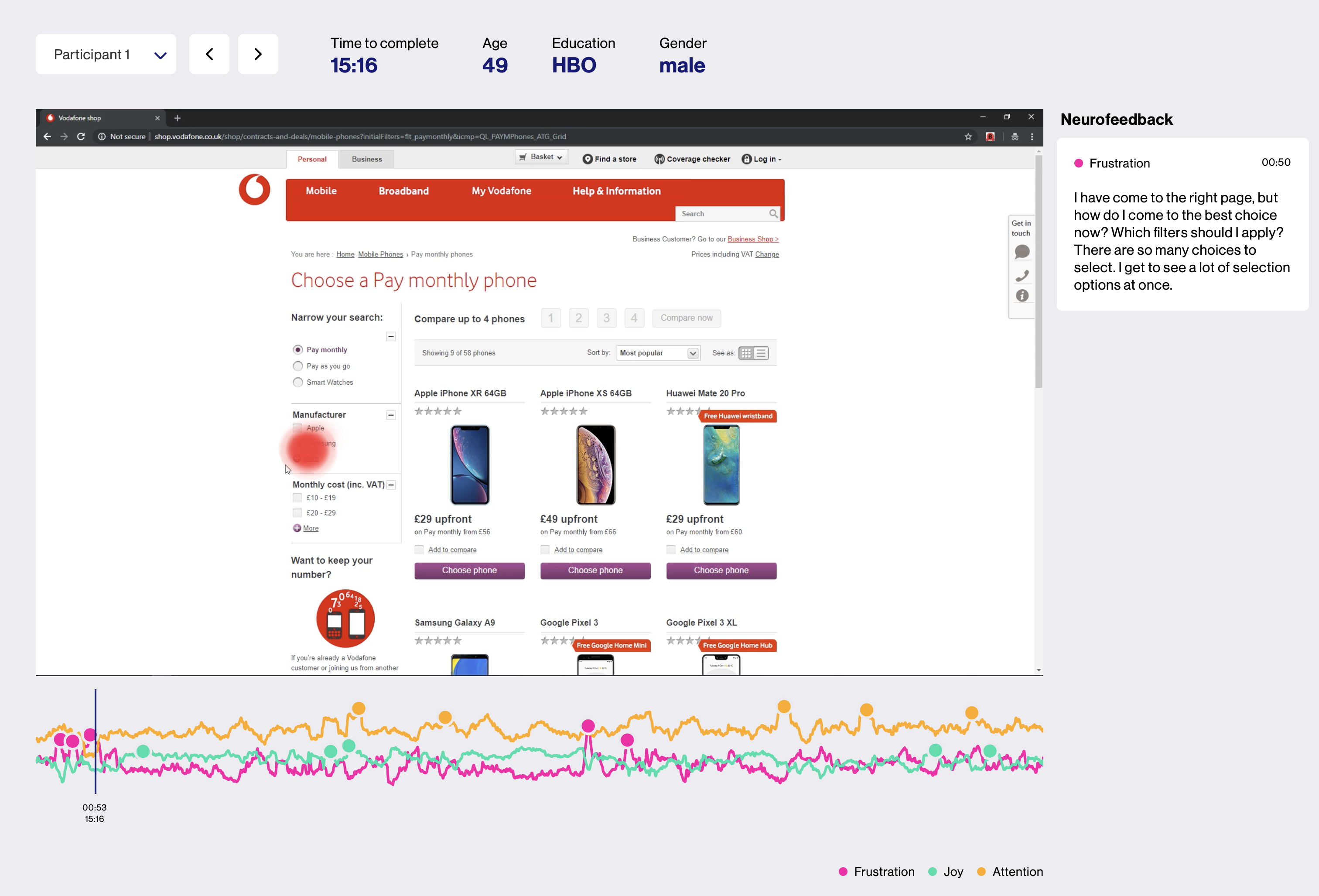Image resolution: width=1319 pixels, height=896 pixels.
Task: Open the Business Shop link
Action: click(753, 239)
